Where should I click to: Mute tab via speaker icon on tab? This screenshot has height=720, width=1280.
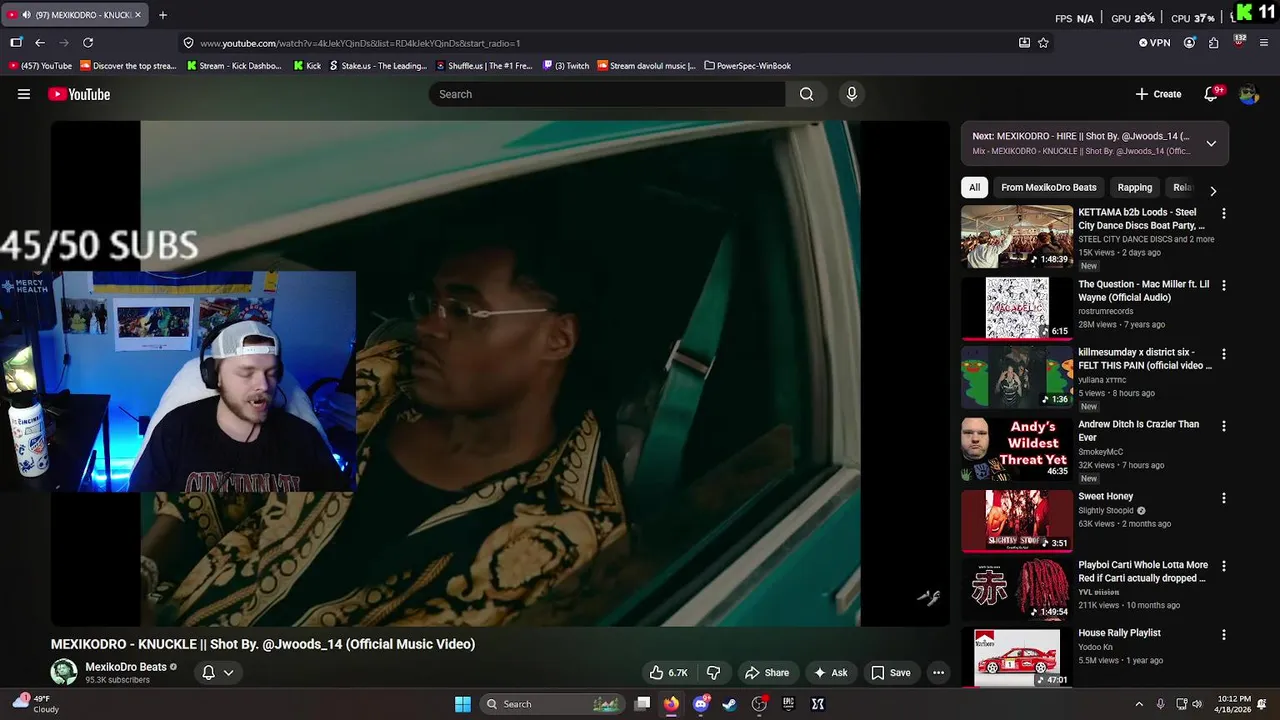[x=26, y=15]
